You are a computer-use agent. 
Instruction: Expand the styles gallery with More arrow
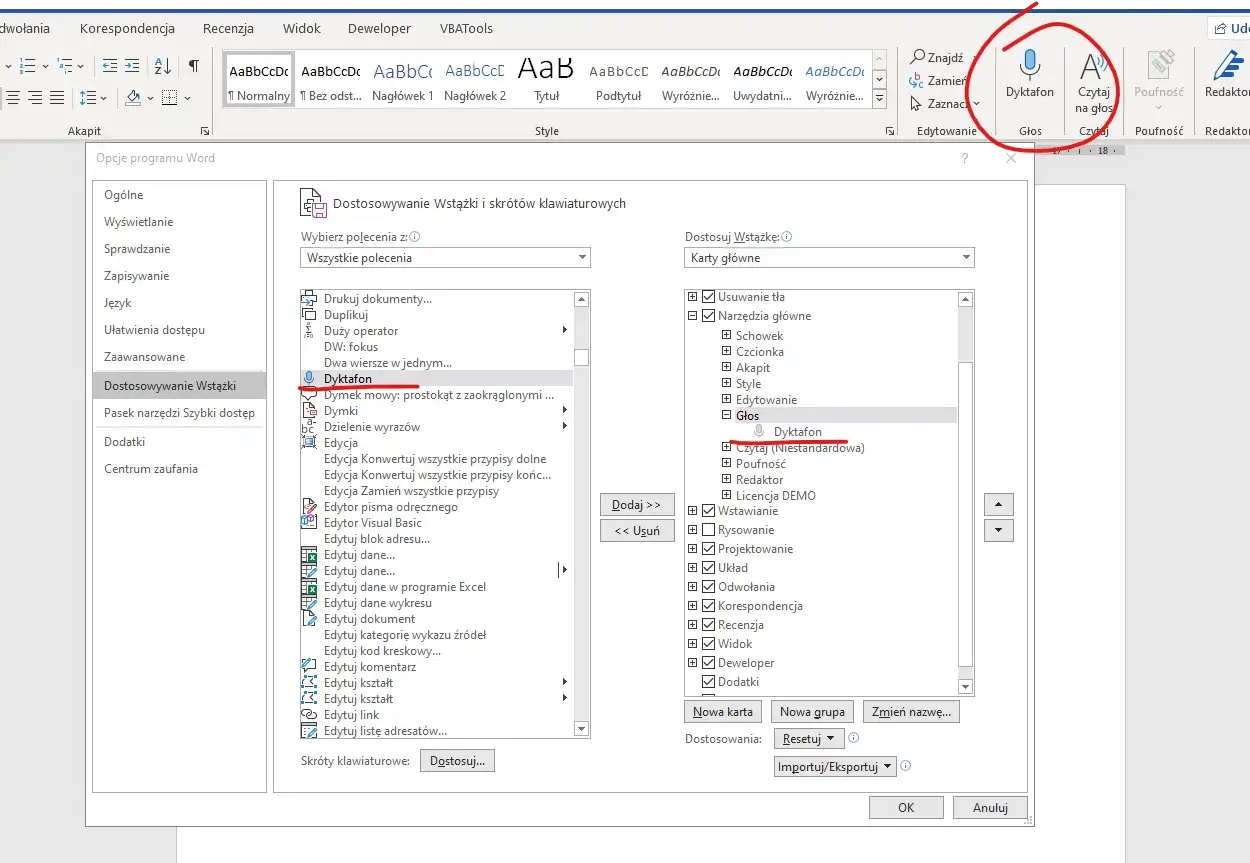(x=879, y=100)
